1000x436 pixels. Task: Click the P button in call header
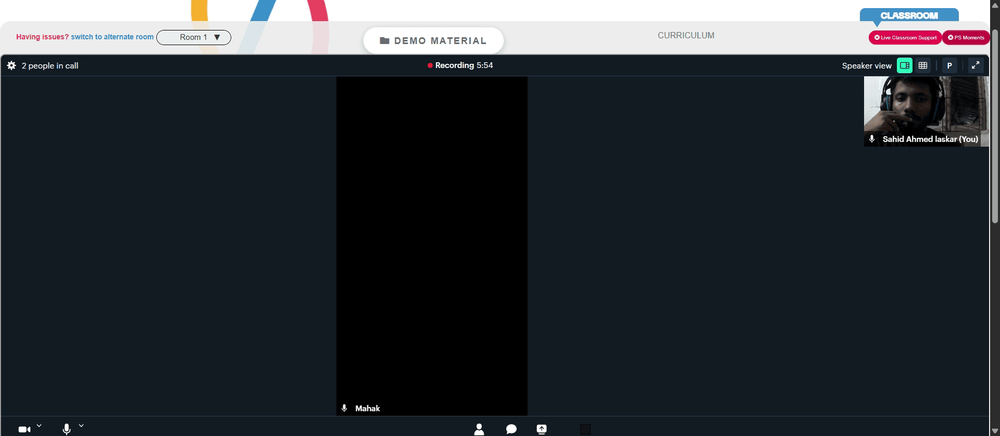coord(949,65)
